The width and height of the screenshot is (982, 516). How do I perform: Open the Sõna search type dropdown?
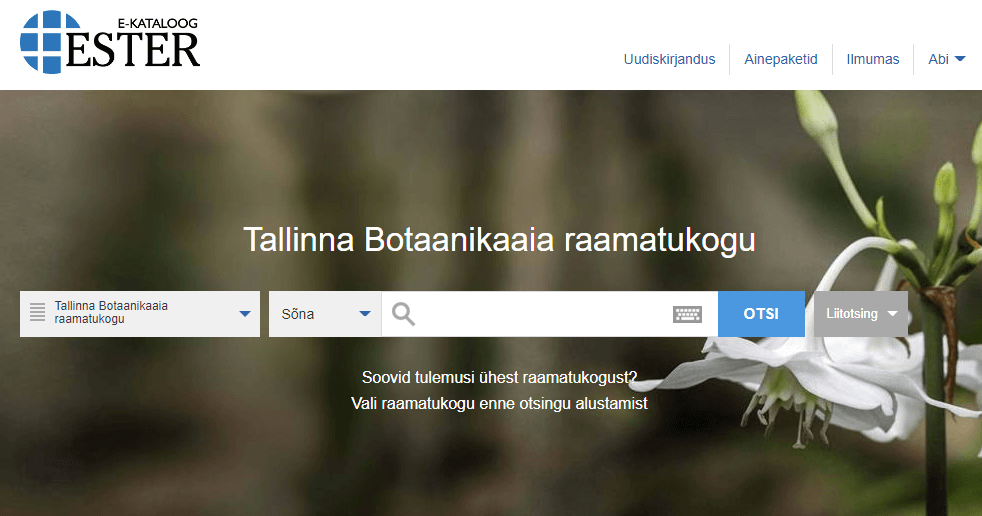click(x=325, y=314)
